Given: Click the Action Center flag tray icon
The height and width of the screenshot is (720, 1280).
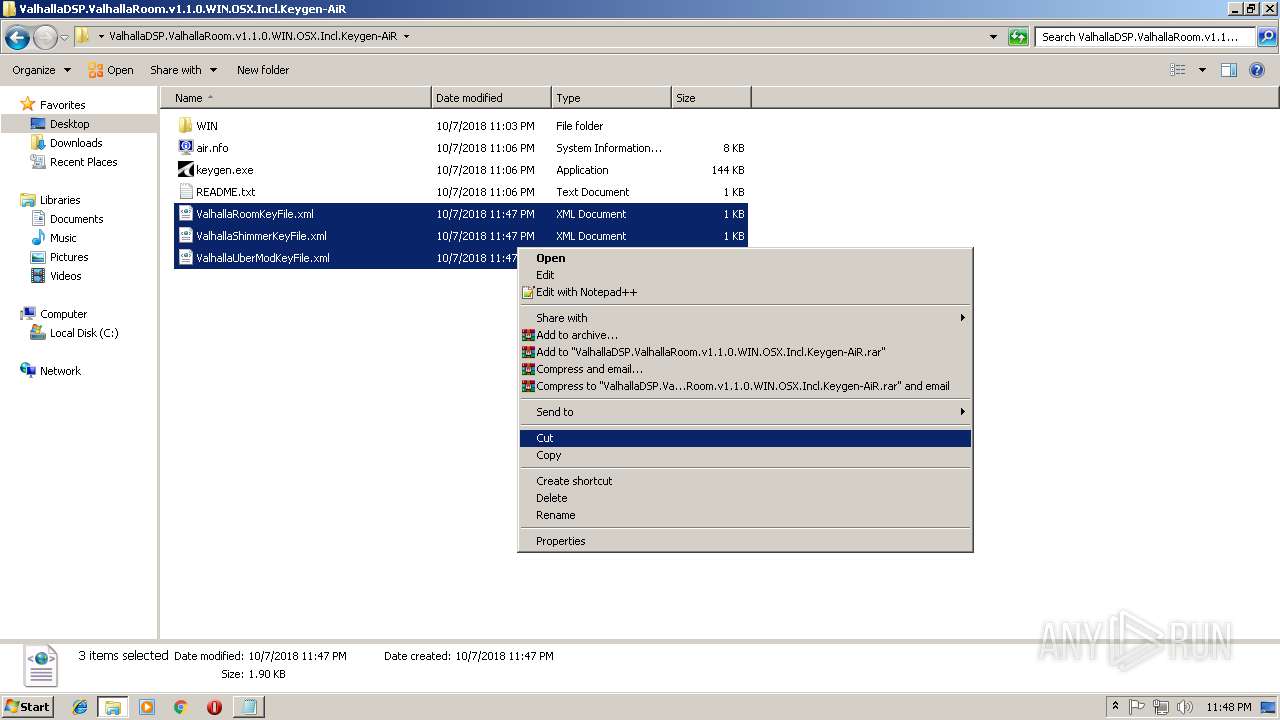Looking at the screenshot, I should point(1137,707).
